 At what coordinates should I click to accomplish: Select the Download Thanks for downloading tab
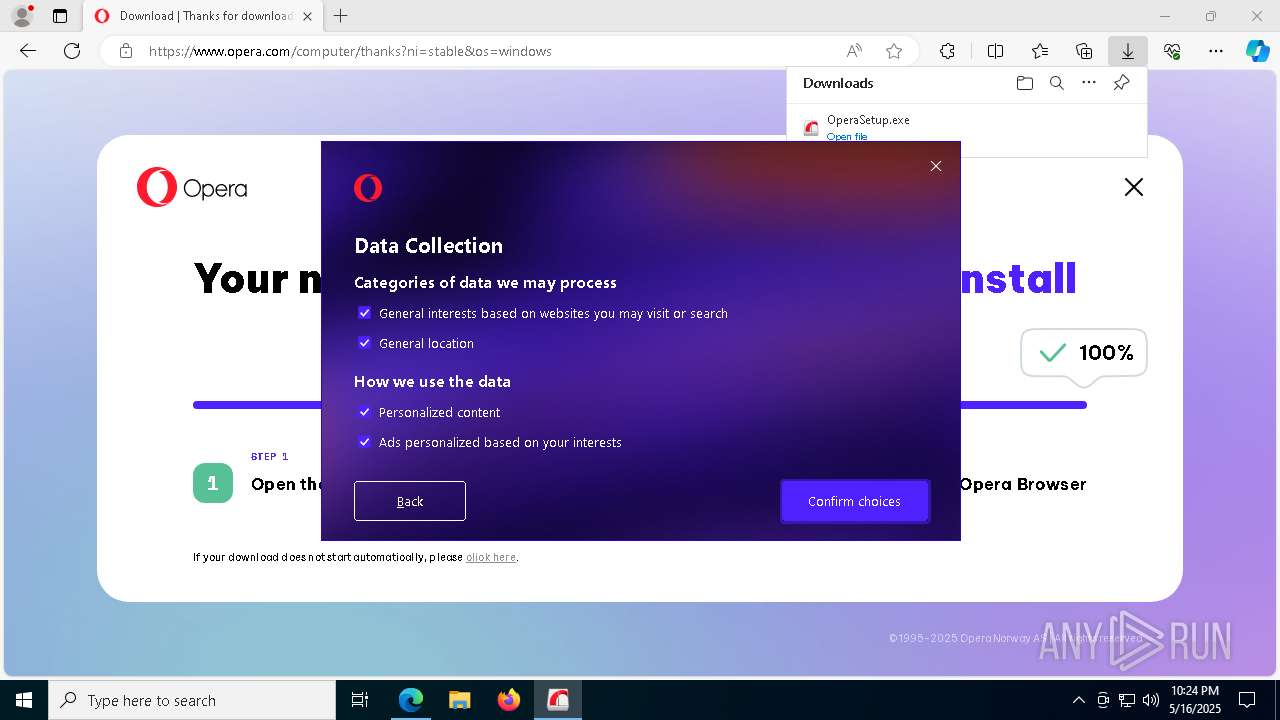point(203,16)
